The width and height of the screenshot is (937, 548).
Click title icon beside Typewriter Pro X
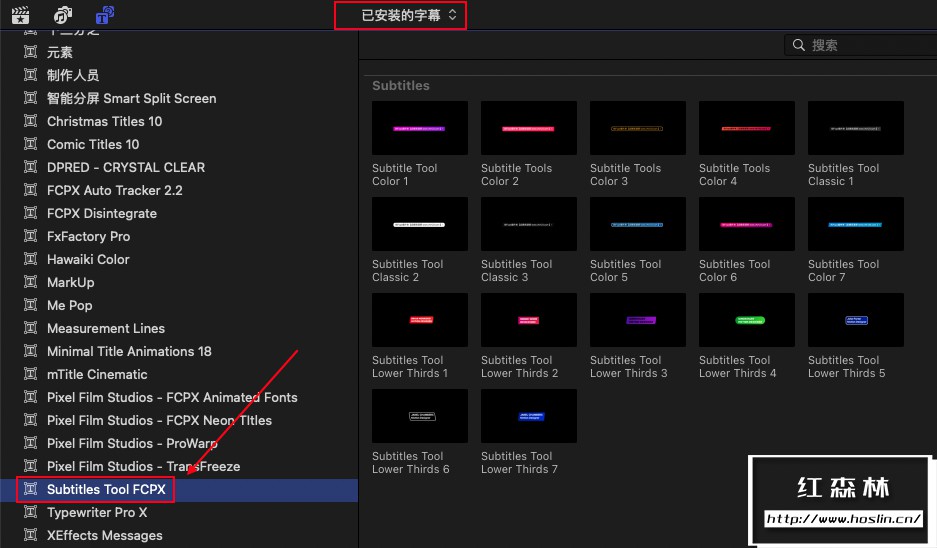(x=30, y=512)
